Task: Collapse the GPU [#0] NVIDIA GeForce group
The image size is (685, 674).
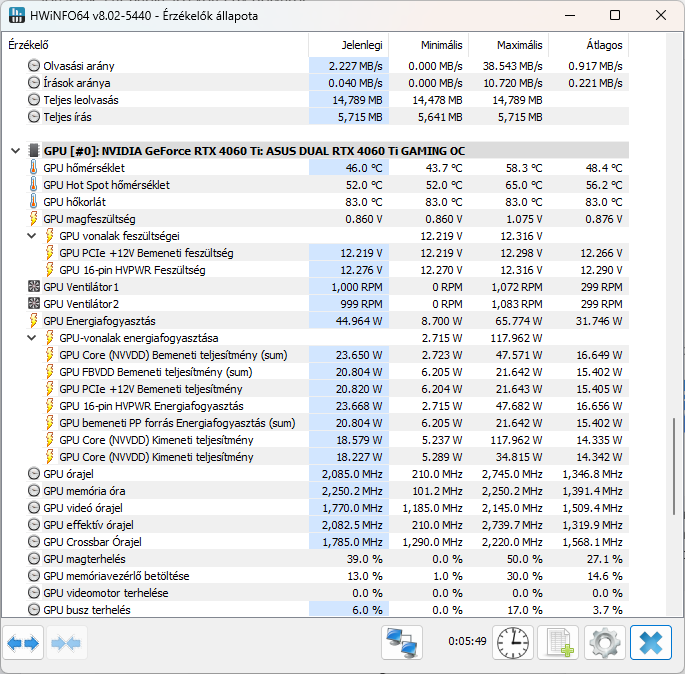Action: (16, 151)
